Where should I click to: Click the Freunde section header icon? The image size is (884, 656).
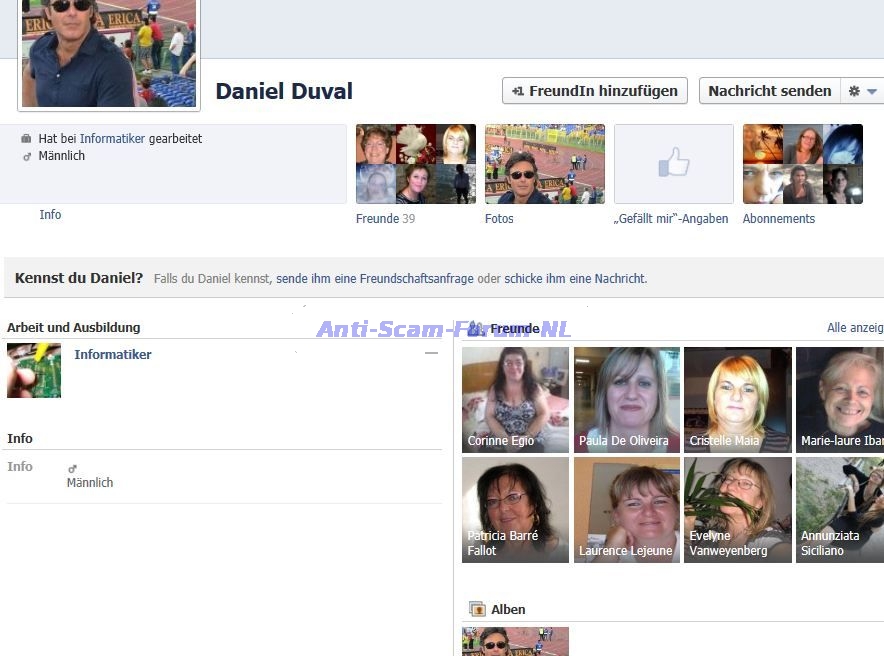coord(476,328)
